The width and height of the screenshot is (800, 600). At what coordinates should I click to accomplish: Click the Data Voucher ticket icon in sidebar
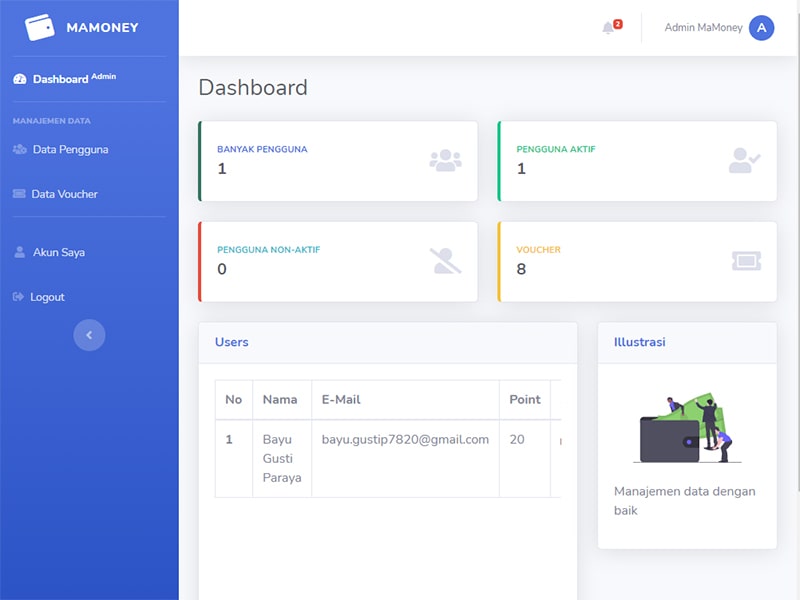[x=19, y=193]
